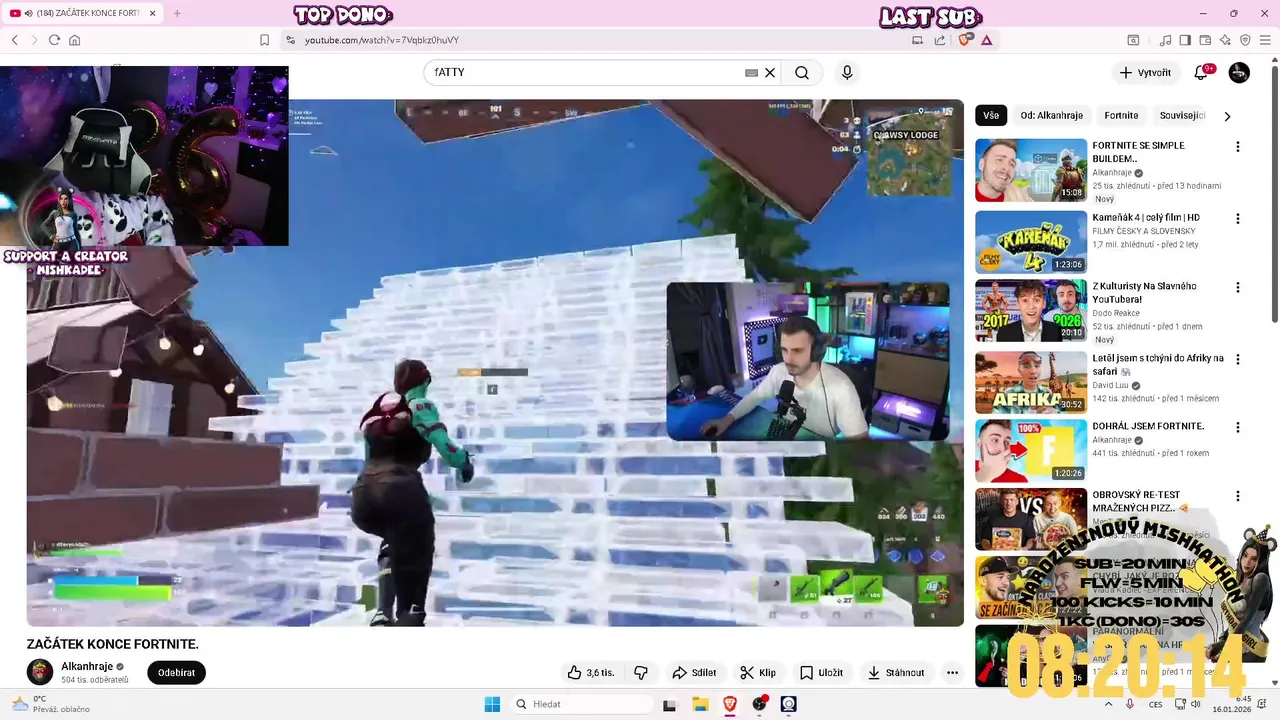Open options for Kameňák 4 video
The height and width of the screenshot is (720, 1280).
(1238, 219)
